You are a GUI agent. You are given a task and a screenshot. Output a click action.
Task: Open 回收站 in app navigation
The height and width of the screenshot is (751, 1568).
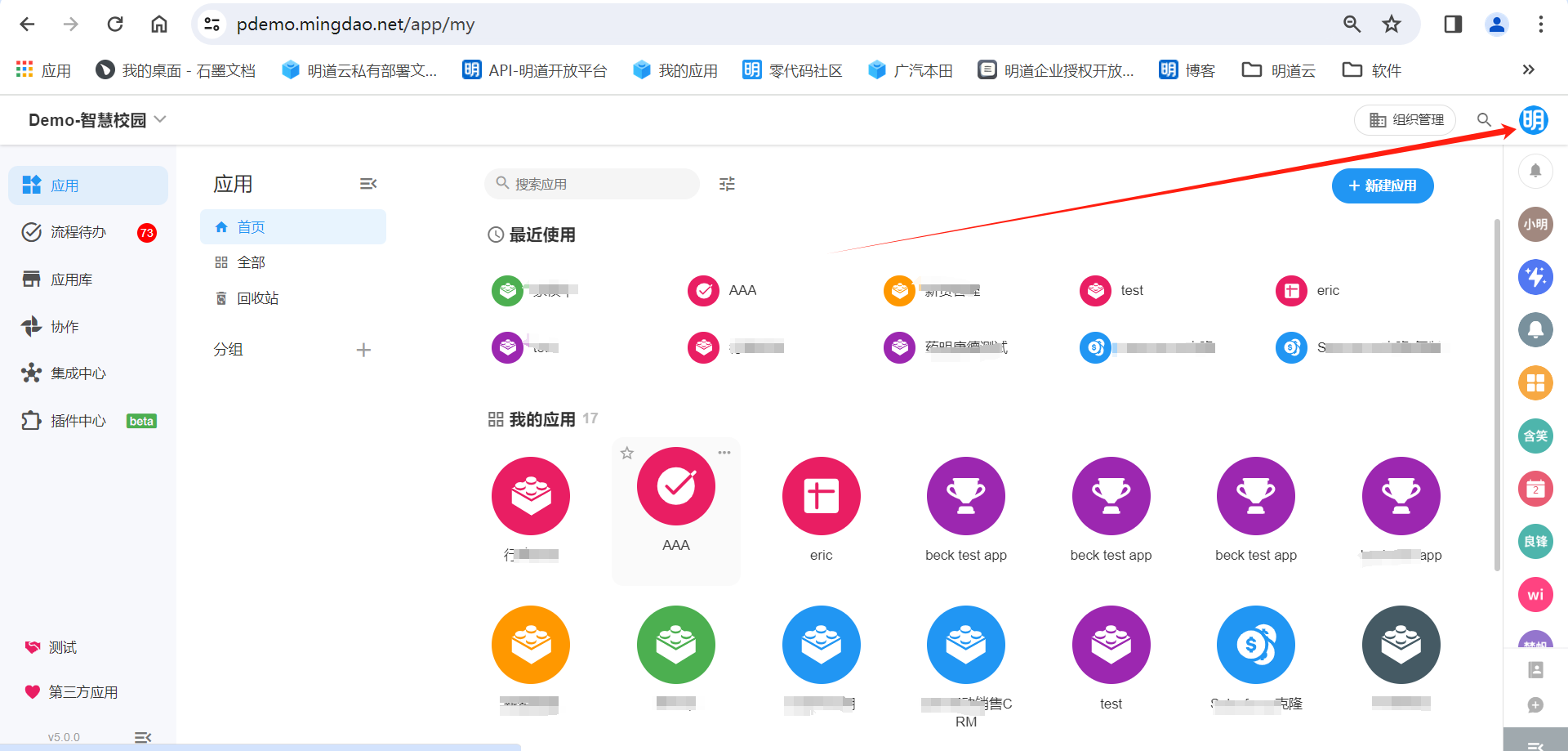pyautogui.click(x=257, y=298)
